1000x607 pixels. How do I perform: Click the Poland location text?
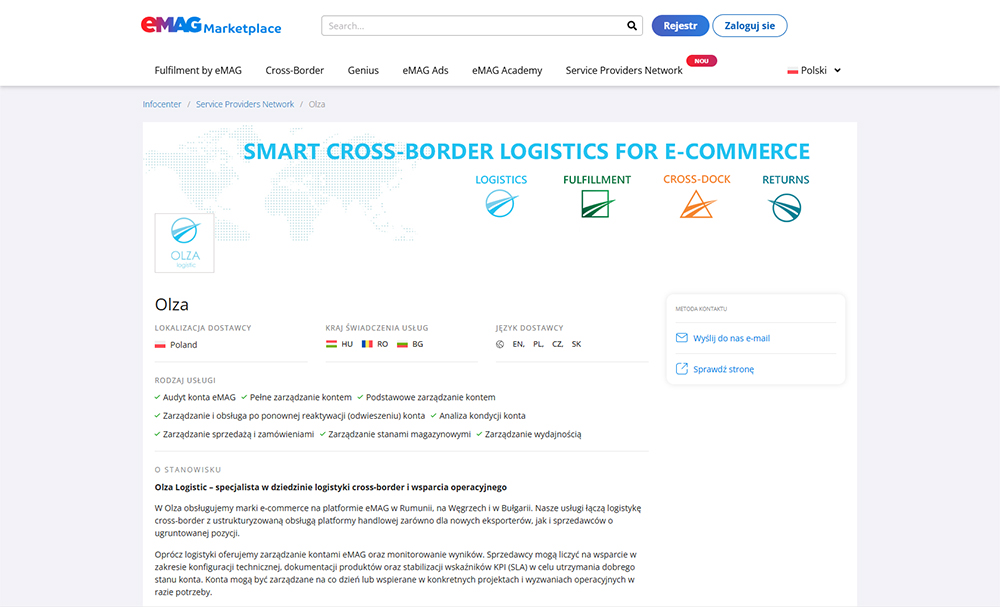coord(184,345)
